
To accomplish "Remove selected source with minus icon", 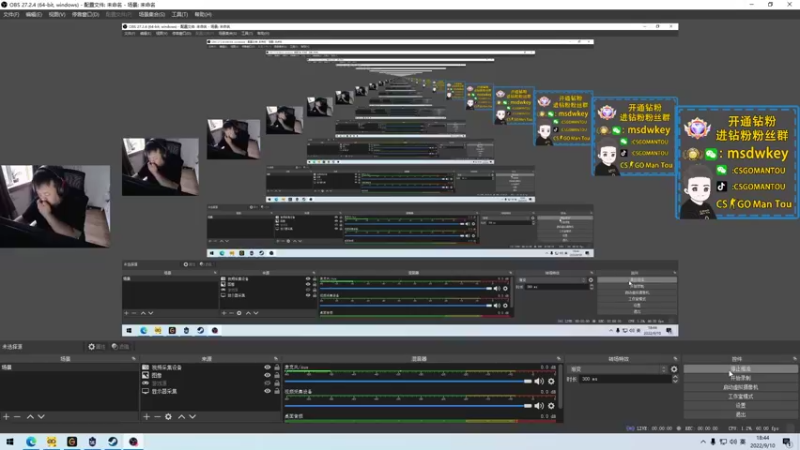I will point(157,417).
